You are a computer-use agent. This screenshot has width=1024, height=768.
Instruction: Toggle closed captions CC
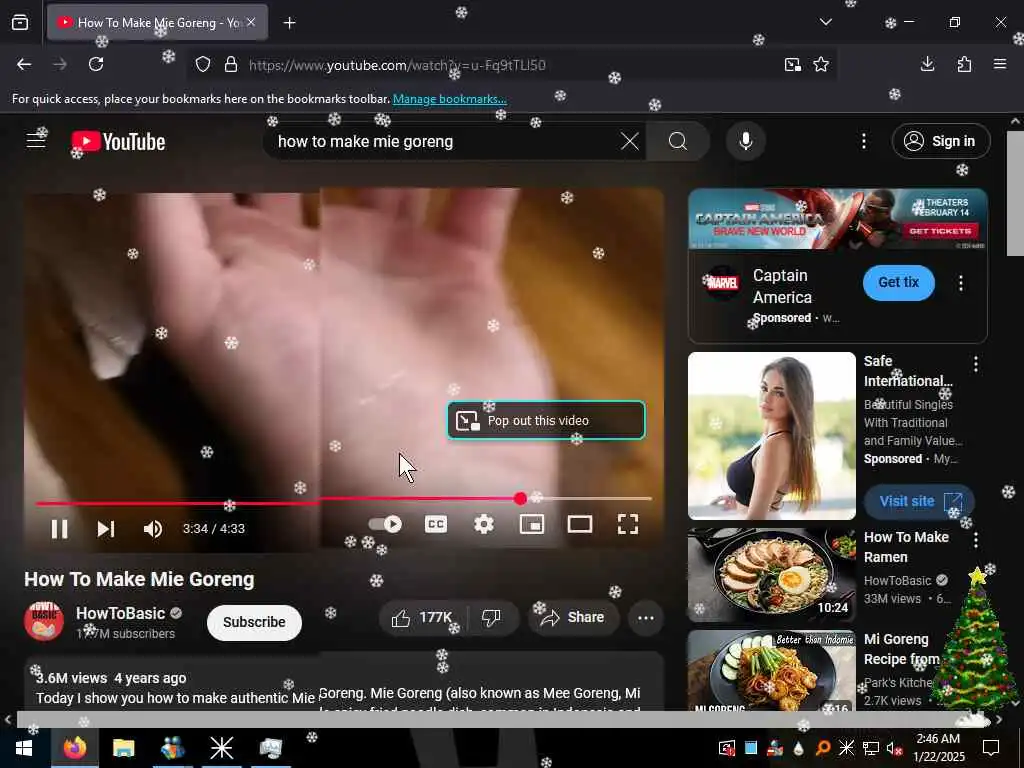pos(436,524)
